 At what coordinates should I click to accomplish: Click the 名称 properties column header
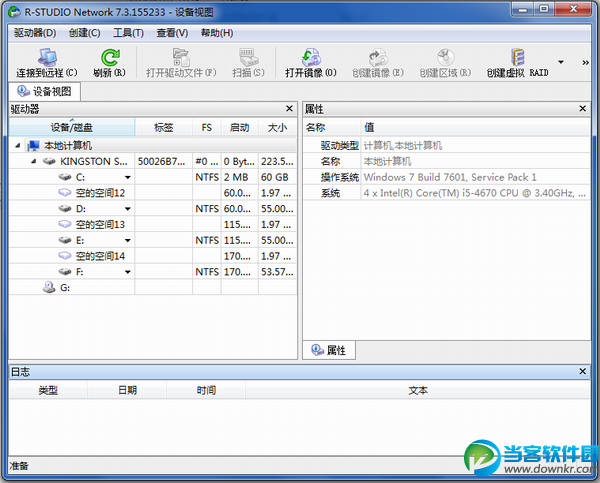pyautogui.click(x=332, y=127)
